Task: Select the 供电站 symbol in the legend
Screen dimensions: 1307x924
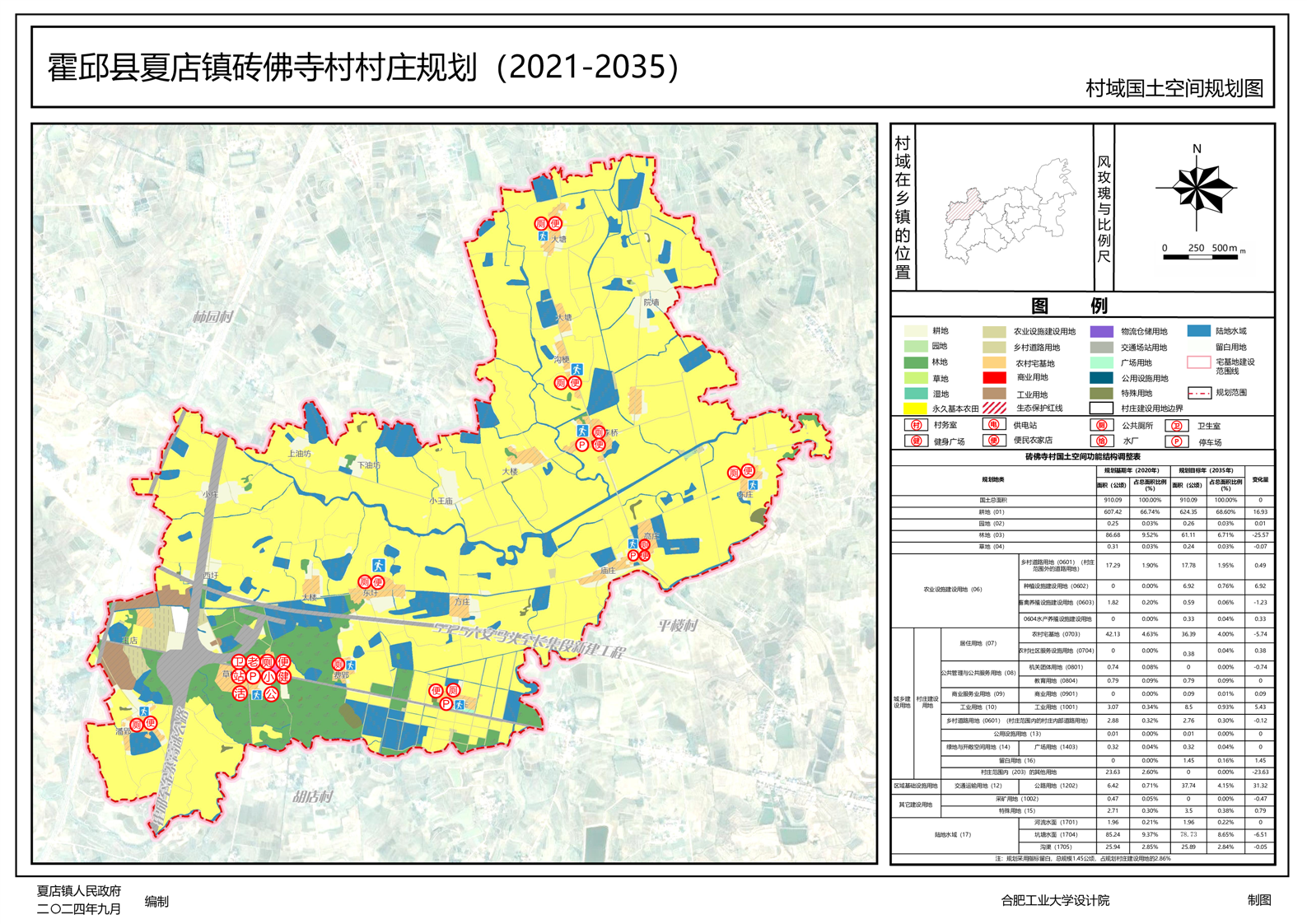Action: click(993, 425)
